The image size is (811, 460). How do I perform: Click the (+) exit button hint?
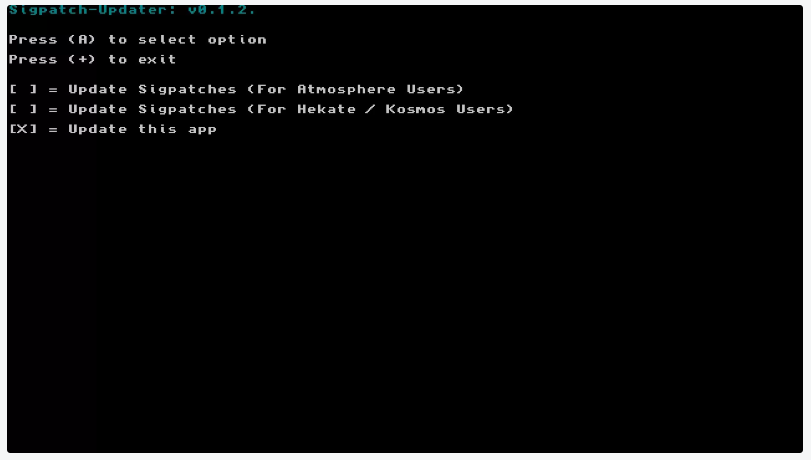tap(82, 60)
